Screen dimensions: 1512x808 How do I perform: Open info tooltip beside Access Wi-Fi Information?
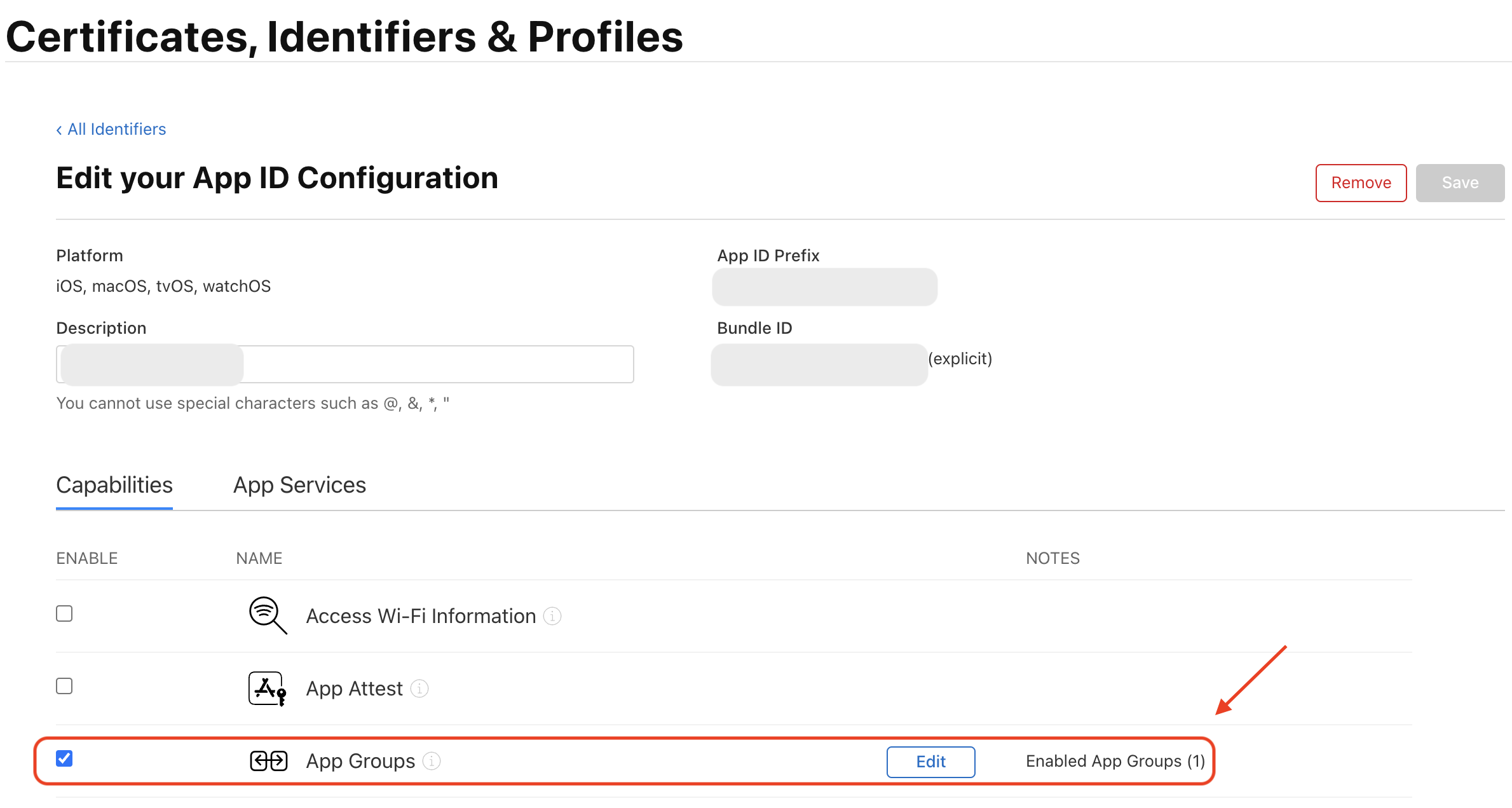point(552,616)
